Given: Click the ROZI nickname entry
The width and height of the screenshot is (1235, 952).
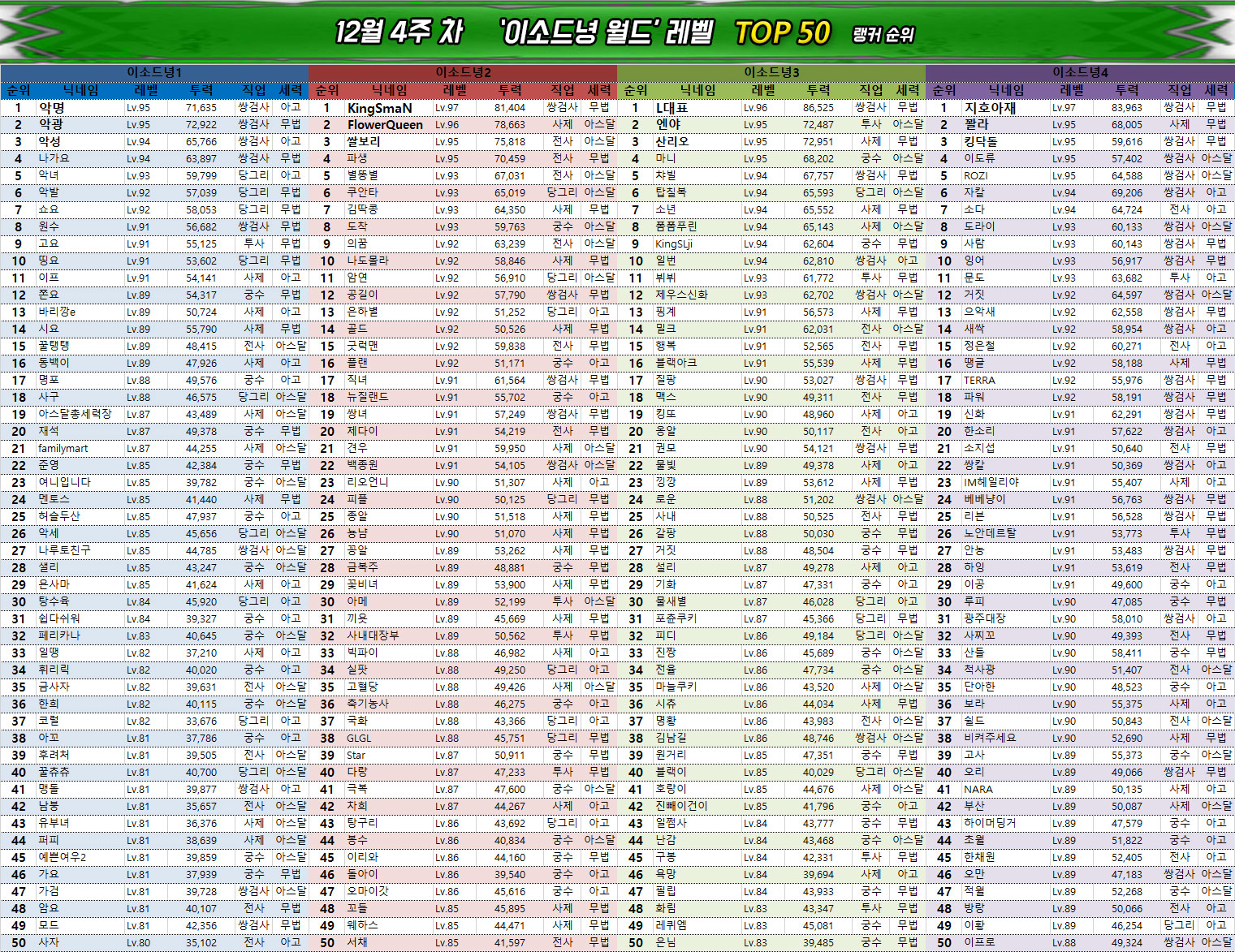Looking at the screenshot, I should pos(975,175).
